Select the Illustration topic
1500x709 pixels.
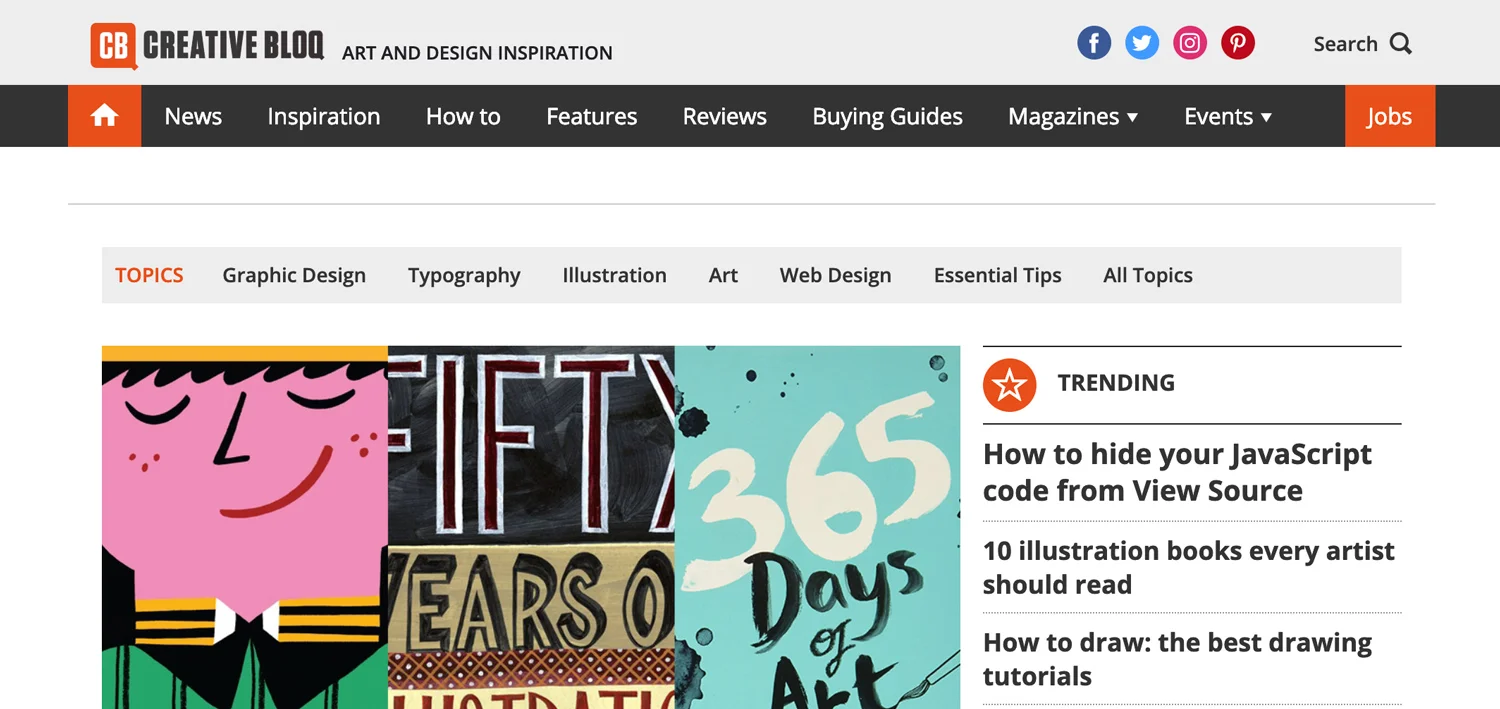(x=614, y=275)
